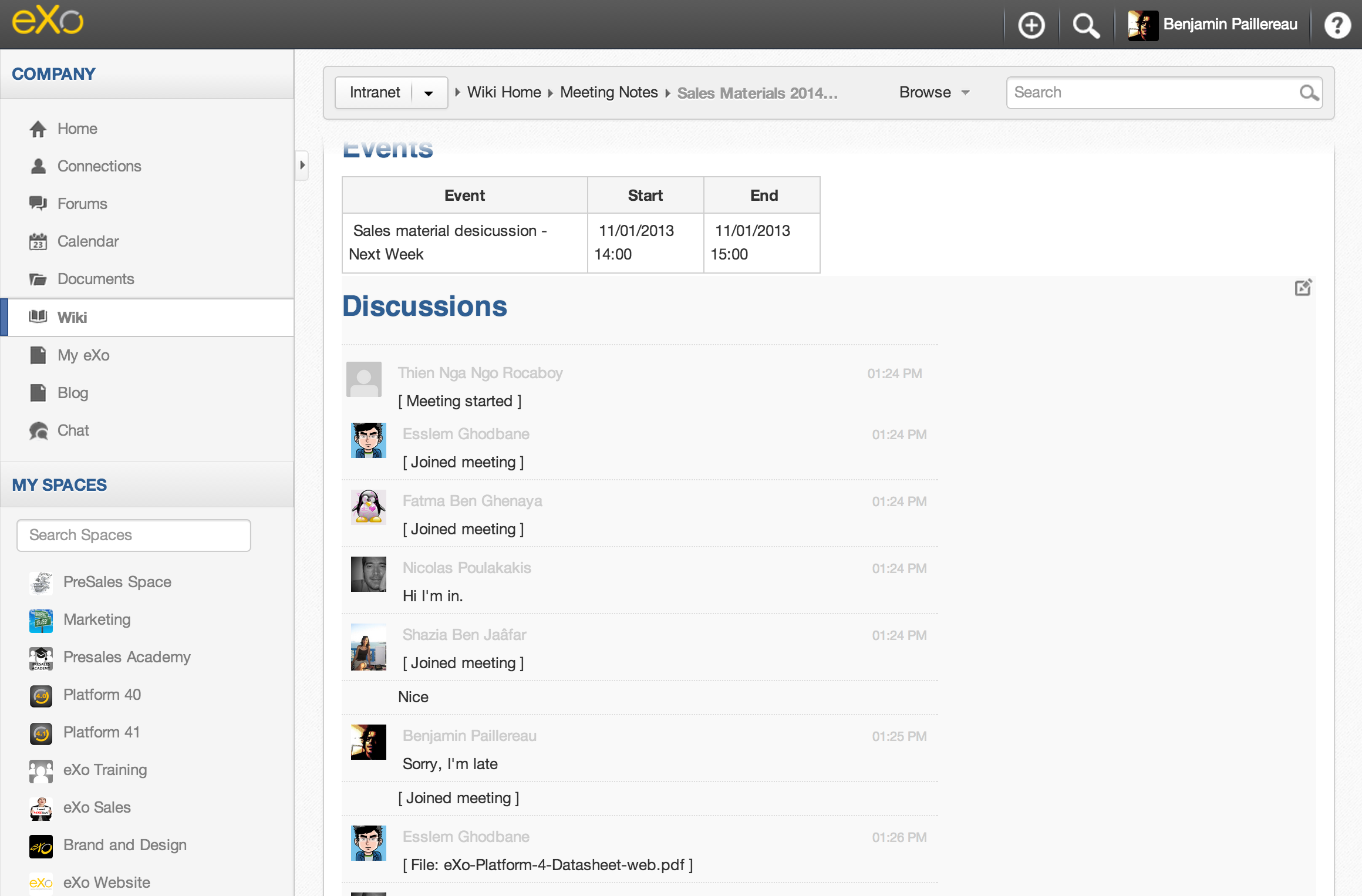Click the Blog page icon
The width and height of the screenshot is (1362, 896).
point(38,393)
